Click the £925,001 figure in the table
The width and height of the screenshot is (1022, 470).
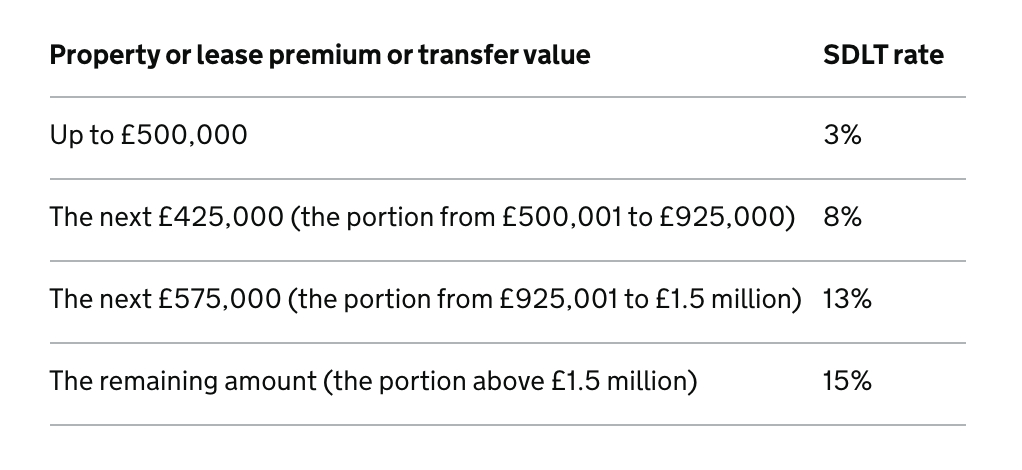(x=559, y=299)
